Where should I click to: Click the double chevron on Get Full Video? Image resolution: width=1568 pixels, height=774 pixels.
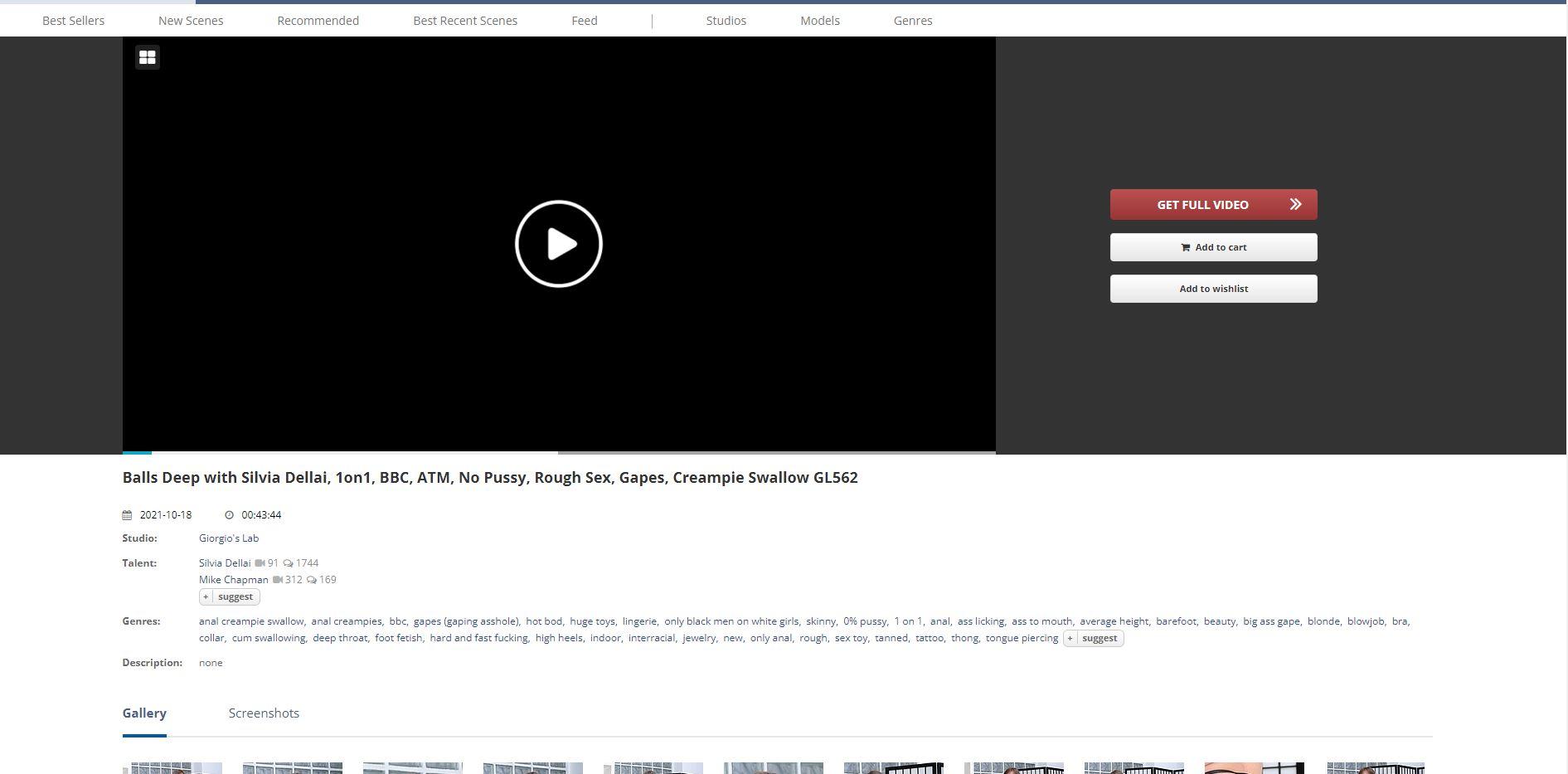click(x=1295, y=204)
